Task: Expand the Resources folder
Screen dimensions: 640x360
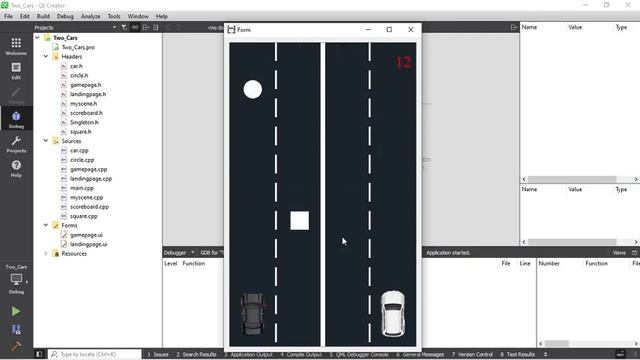Action: tap(46, 253)
